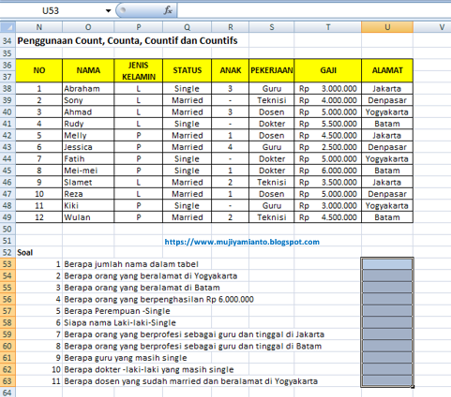Click question 5 Berapa Perempuan -Single

coord(117,311)
